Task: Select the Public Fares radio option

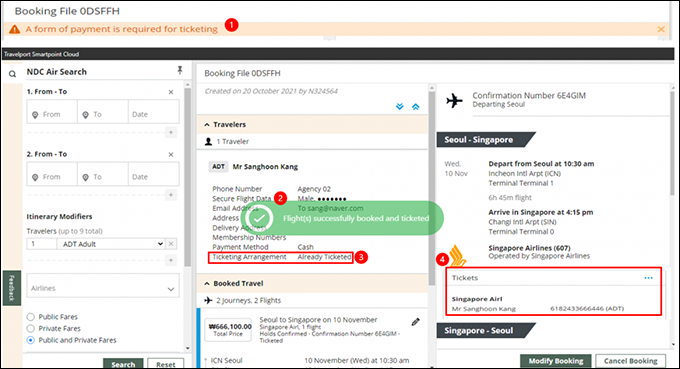Action: (31, 317)
